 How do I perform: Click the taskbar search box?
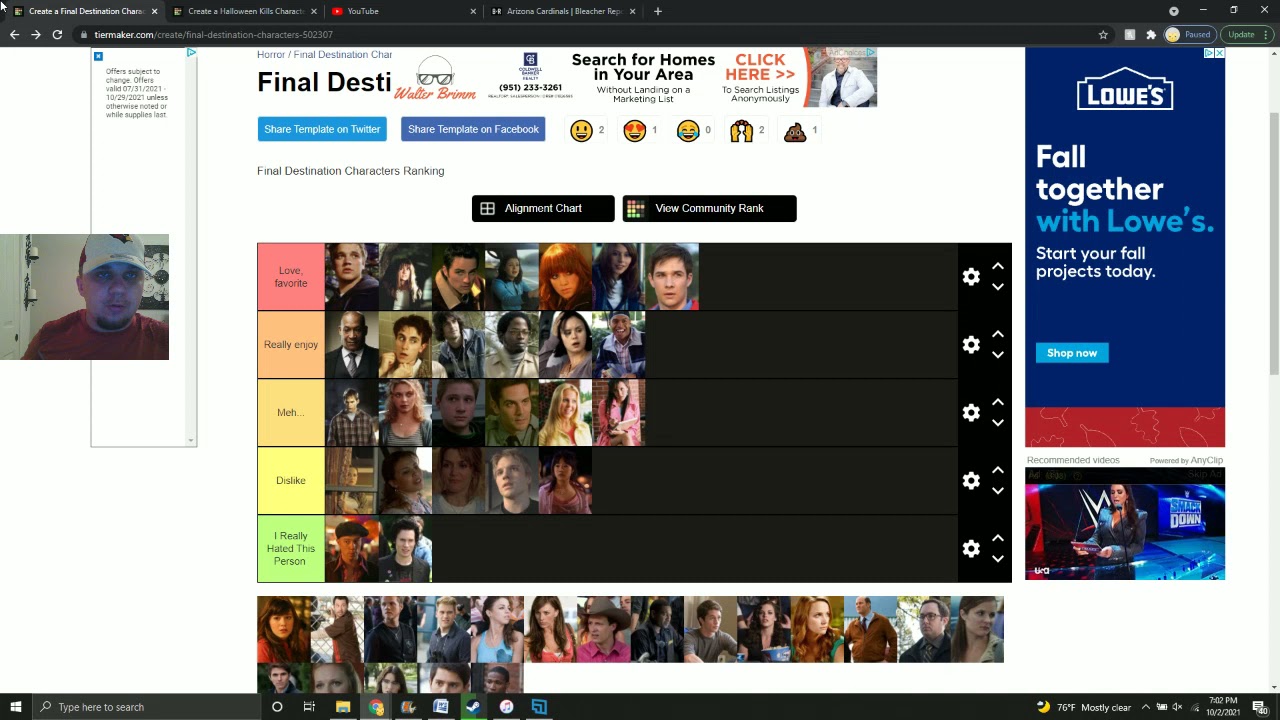click(147, 707)
